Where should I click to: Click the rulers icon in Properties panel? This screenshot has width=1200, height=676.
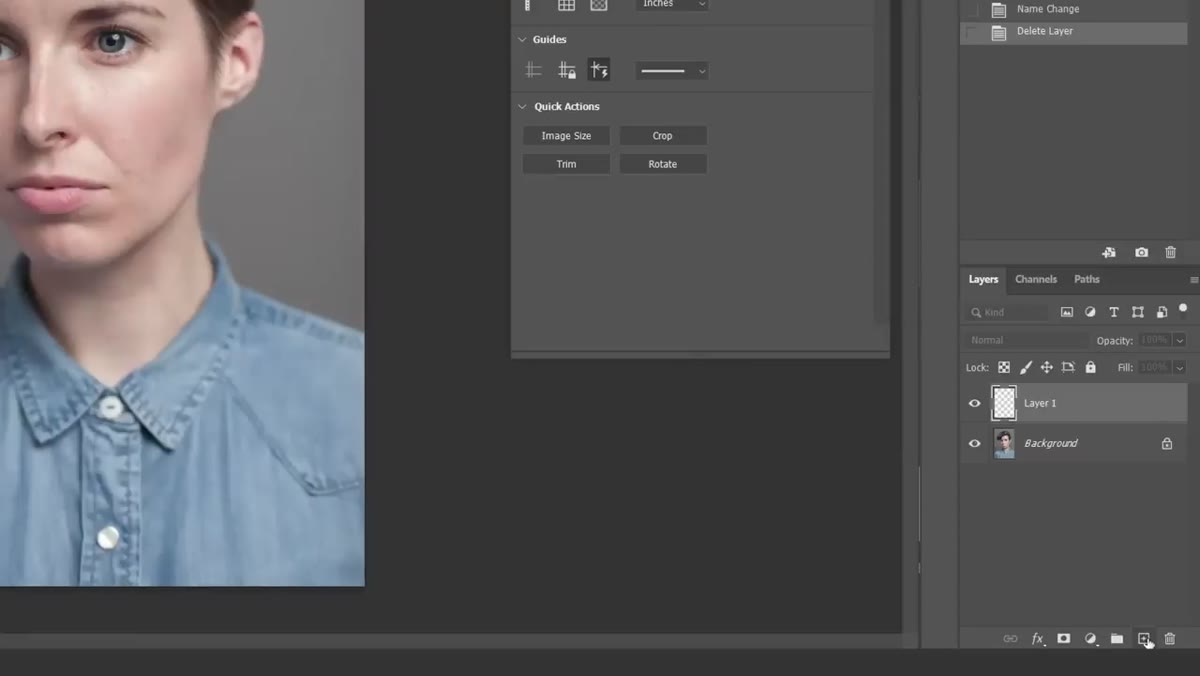[x=528, y=5]
